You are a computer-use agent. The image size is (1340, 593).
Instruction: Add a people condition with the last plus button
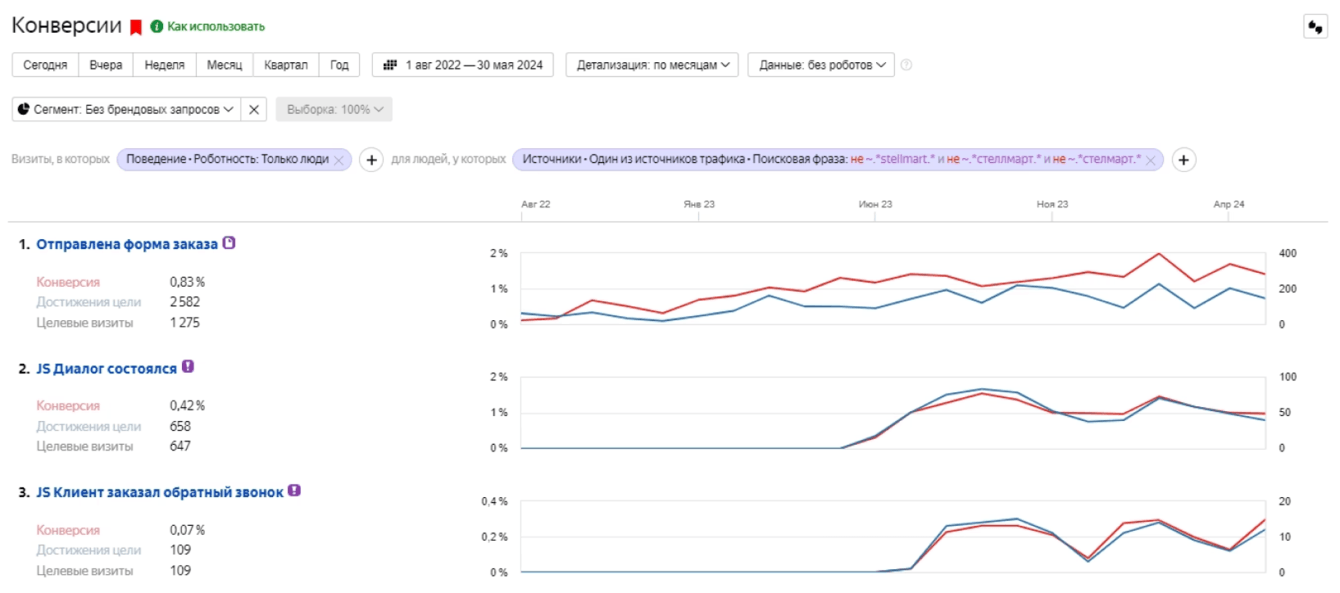click(1184, 159)
